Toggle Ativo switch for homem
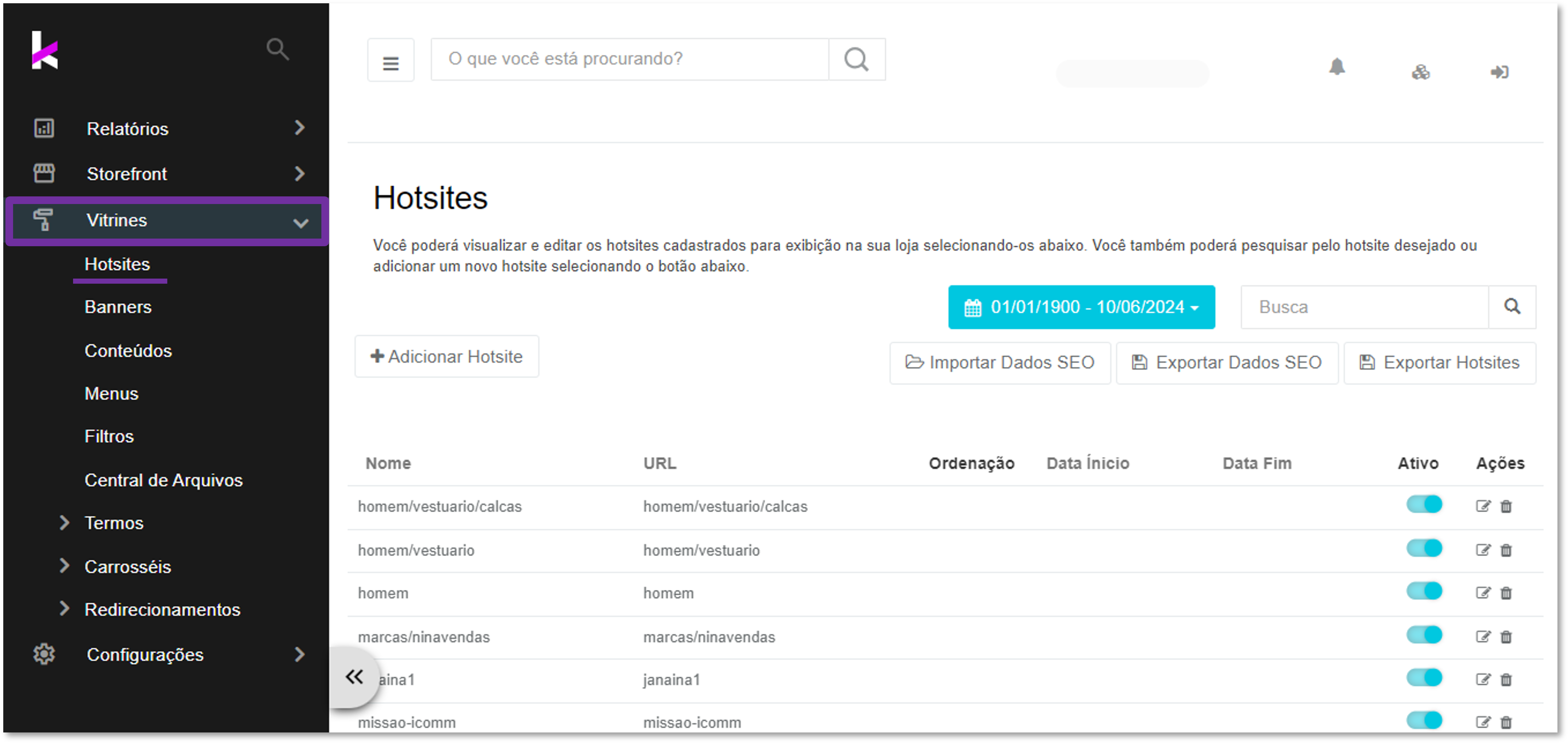 click(x=1424, y=591)
